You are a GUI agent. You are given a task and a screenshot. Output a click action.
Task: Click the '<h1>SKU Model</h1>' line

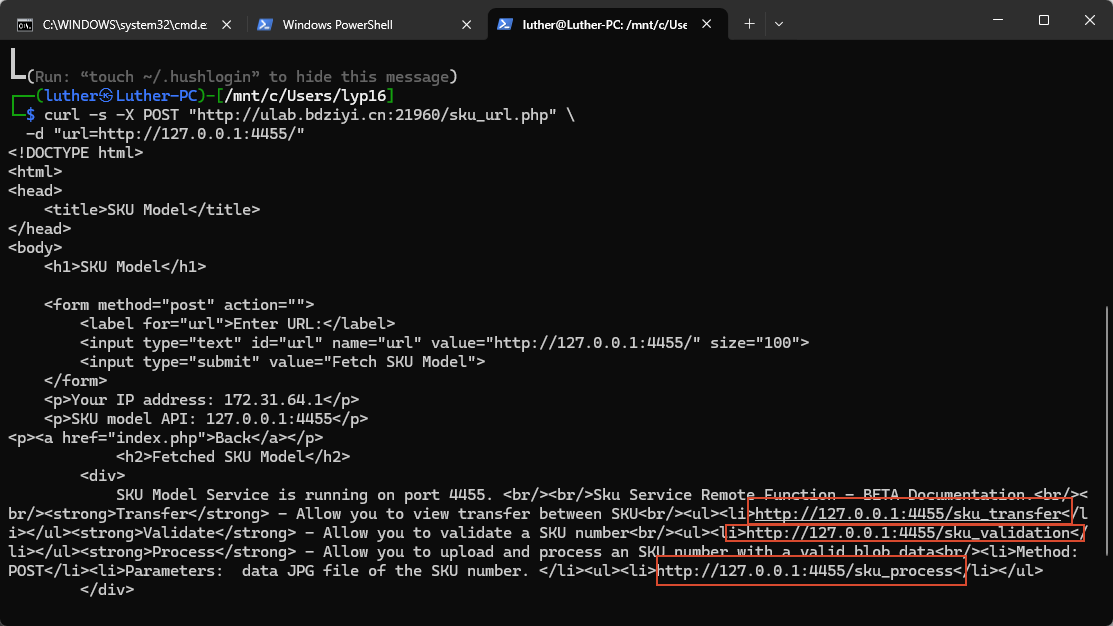click(x=125, y=267)
